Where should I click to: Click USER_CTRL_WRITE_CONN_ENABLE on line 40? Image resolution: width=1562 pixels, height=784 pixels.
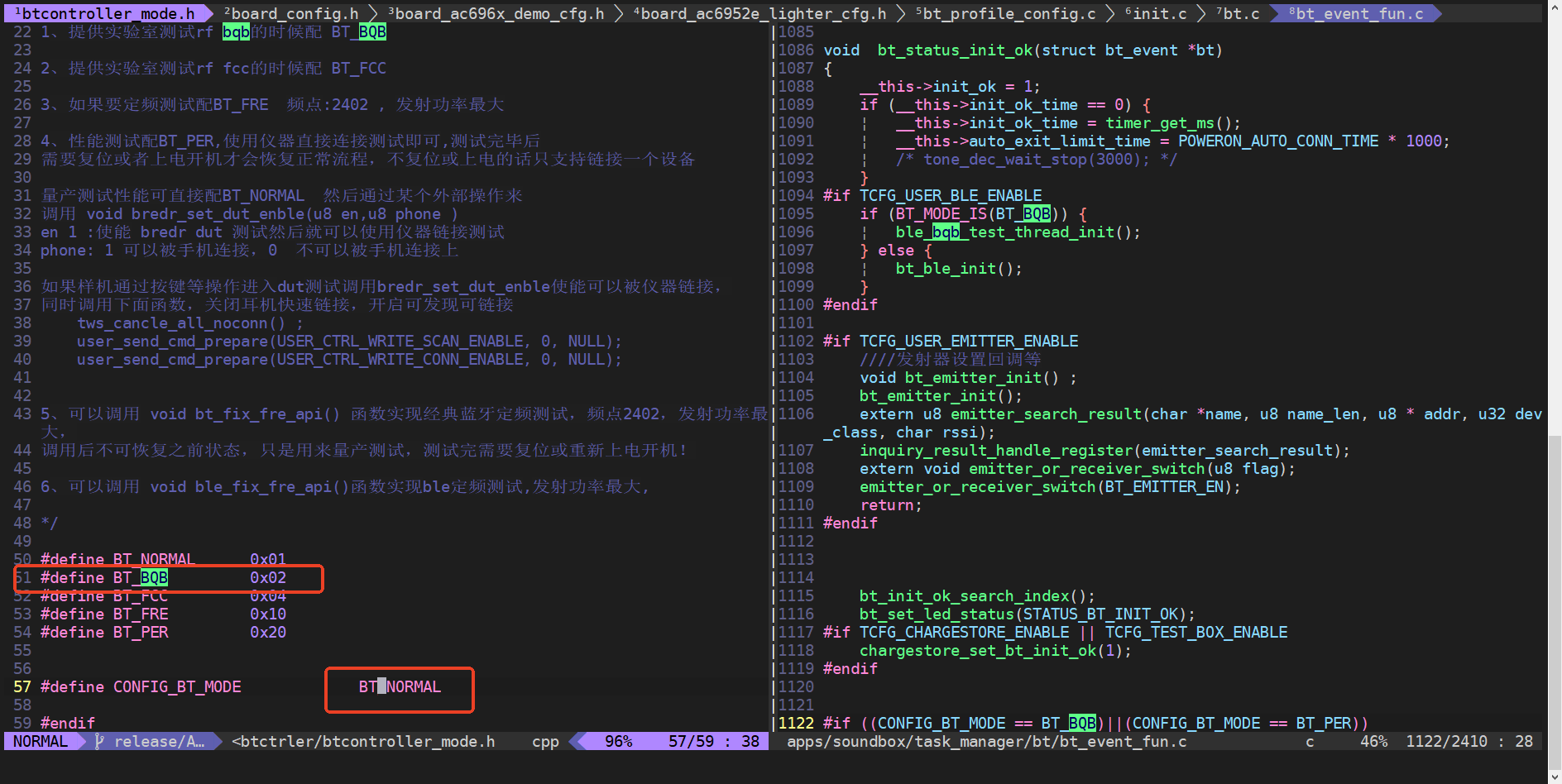click(400, 360)
